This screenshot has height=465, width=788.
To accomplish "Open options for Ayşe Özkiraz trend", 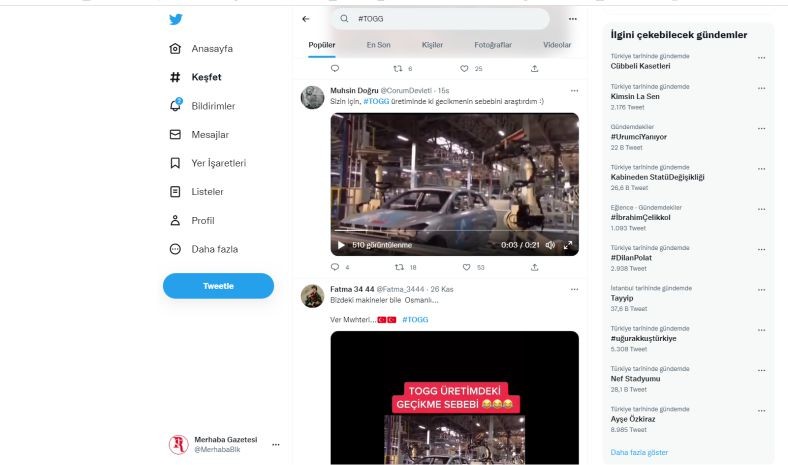I will pos(761,411).
